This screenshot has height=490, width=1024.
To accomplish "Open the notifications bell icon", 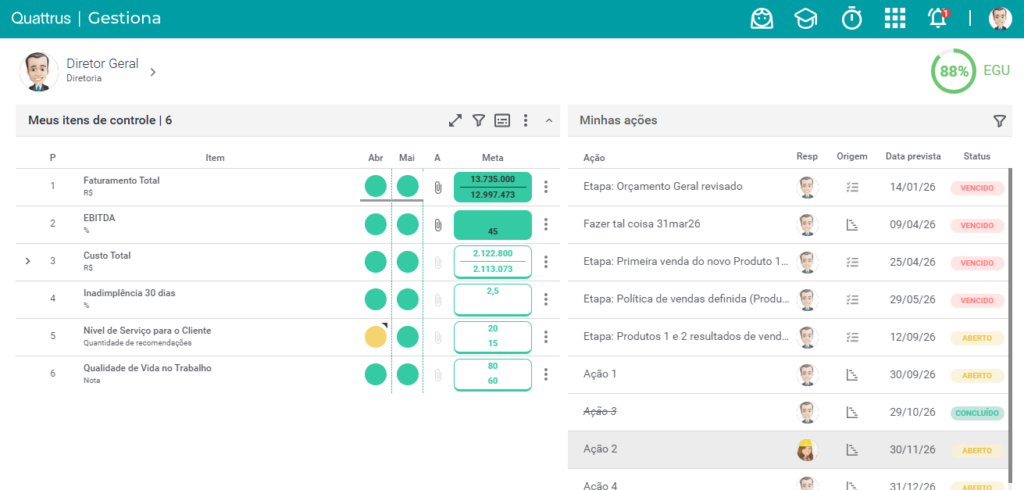I will coord(938,18).
